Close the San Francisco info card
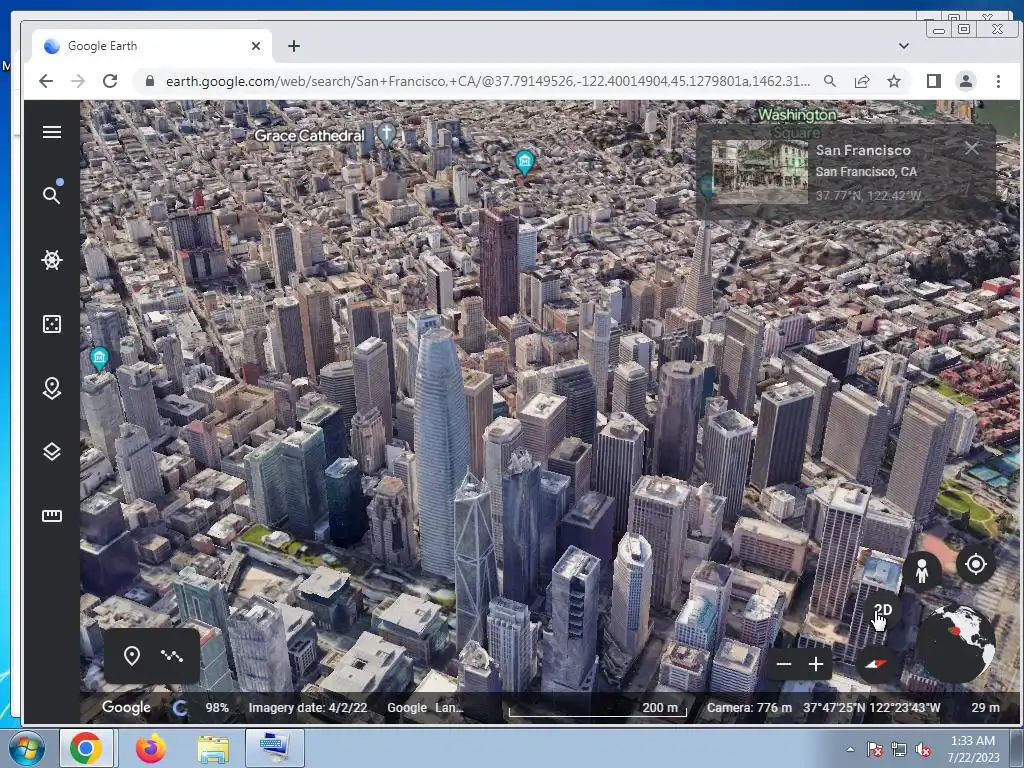The image size is (1024, 768). point(972,148)
